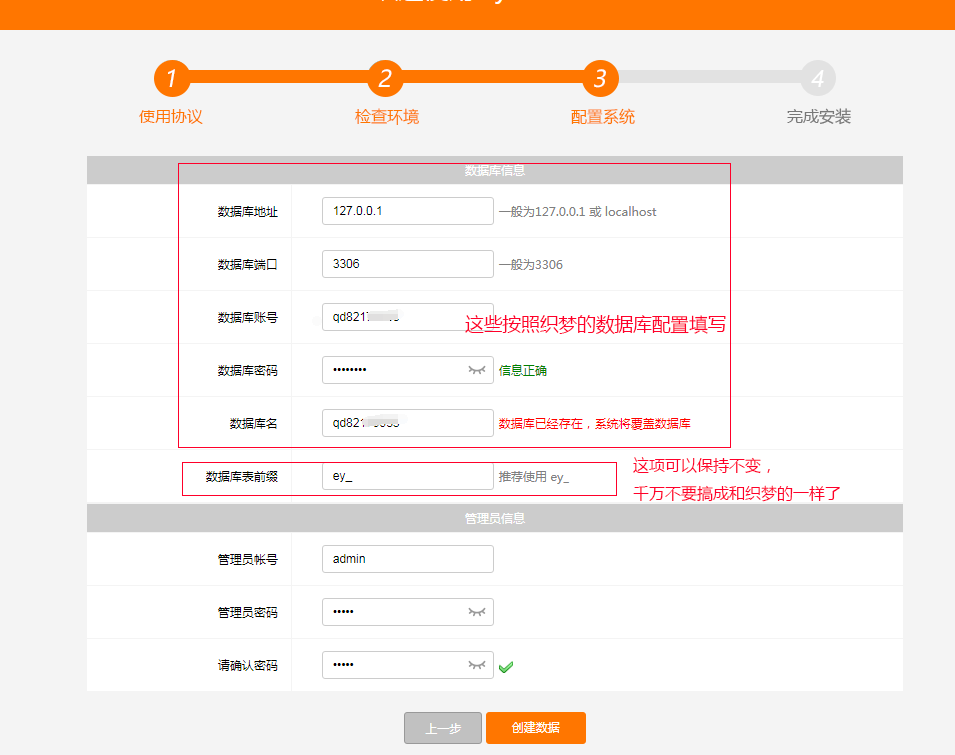Click the 数据库表前缀 input showing ey_
Viewport: 955px width, 755px height.
coord(407,477)
